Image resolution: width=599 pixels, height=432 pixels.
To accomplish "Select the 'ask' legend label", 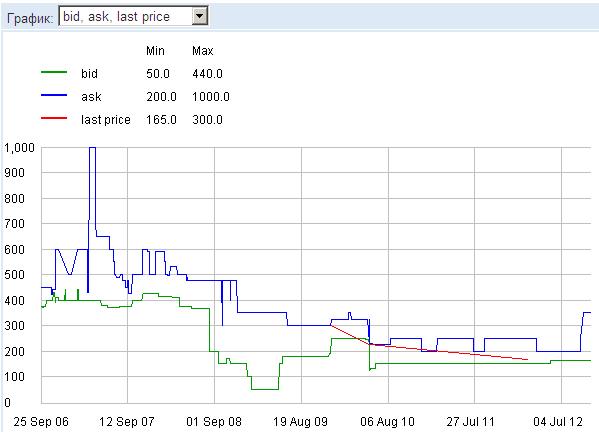I will (91, 97).
